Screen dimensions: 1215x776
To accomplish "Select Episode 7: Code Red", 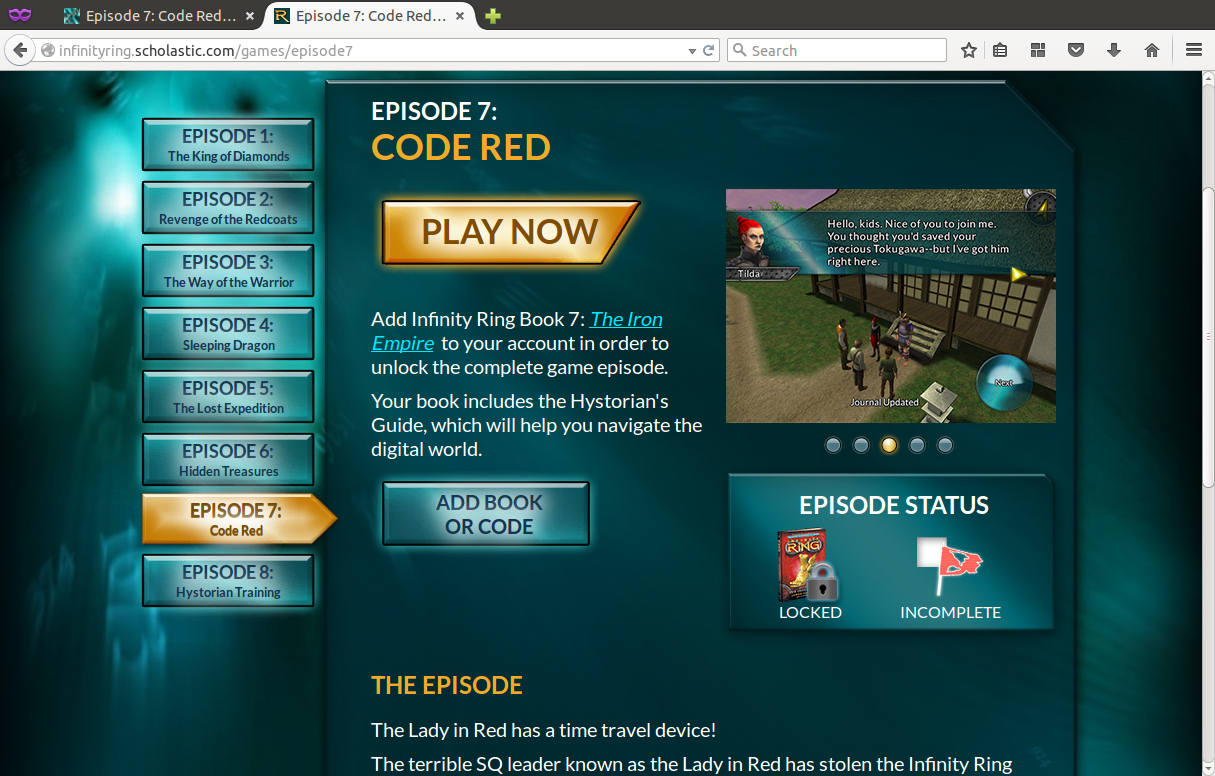I will [x=236, y=519].
